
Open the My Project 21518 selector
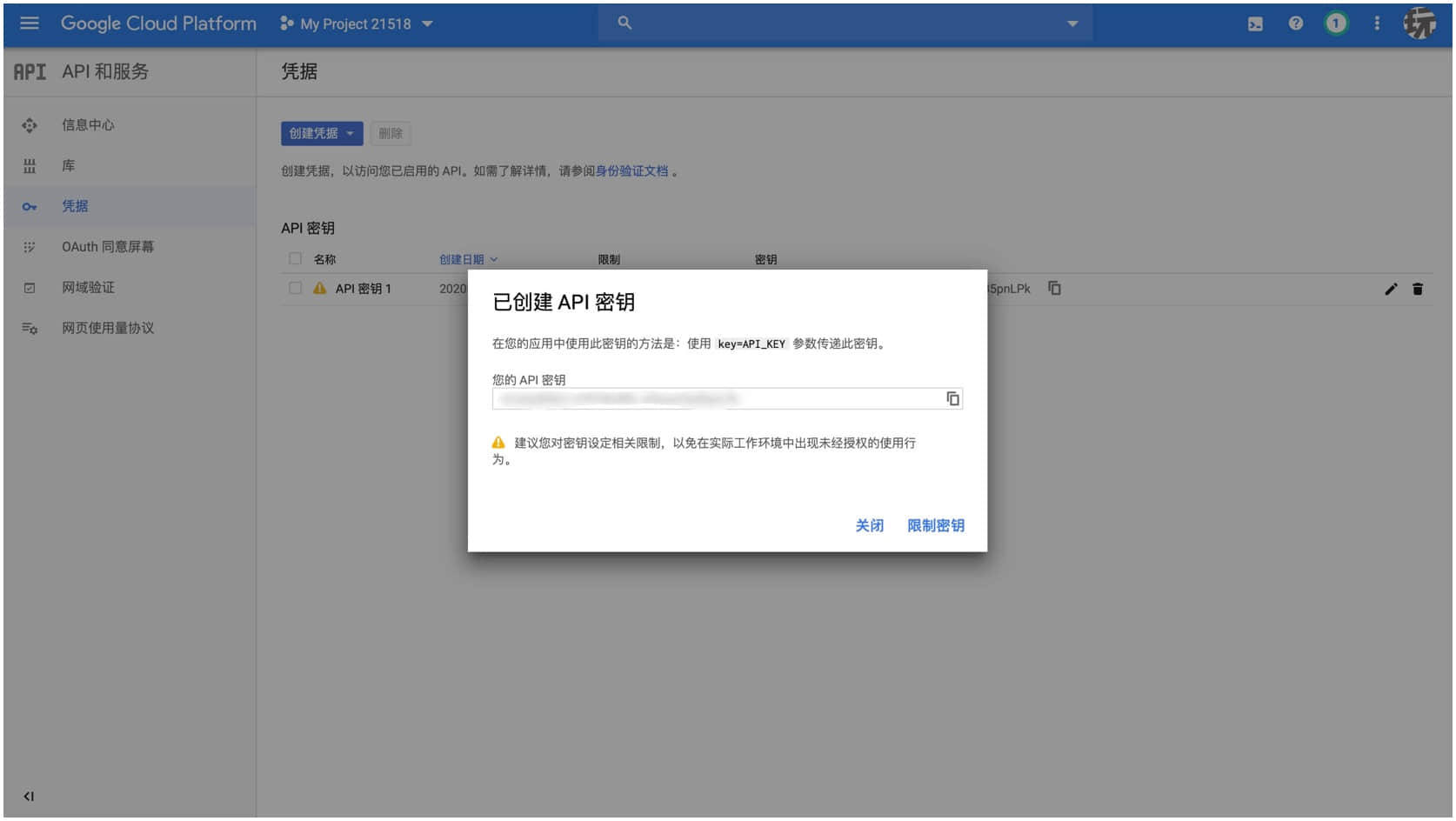357,23
